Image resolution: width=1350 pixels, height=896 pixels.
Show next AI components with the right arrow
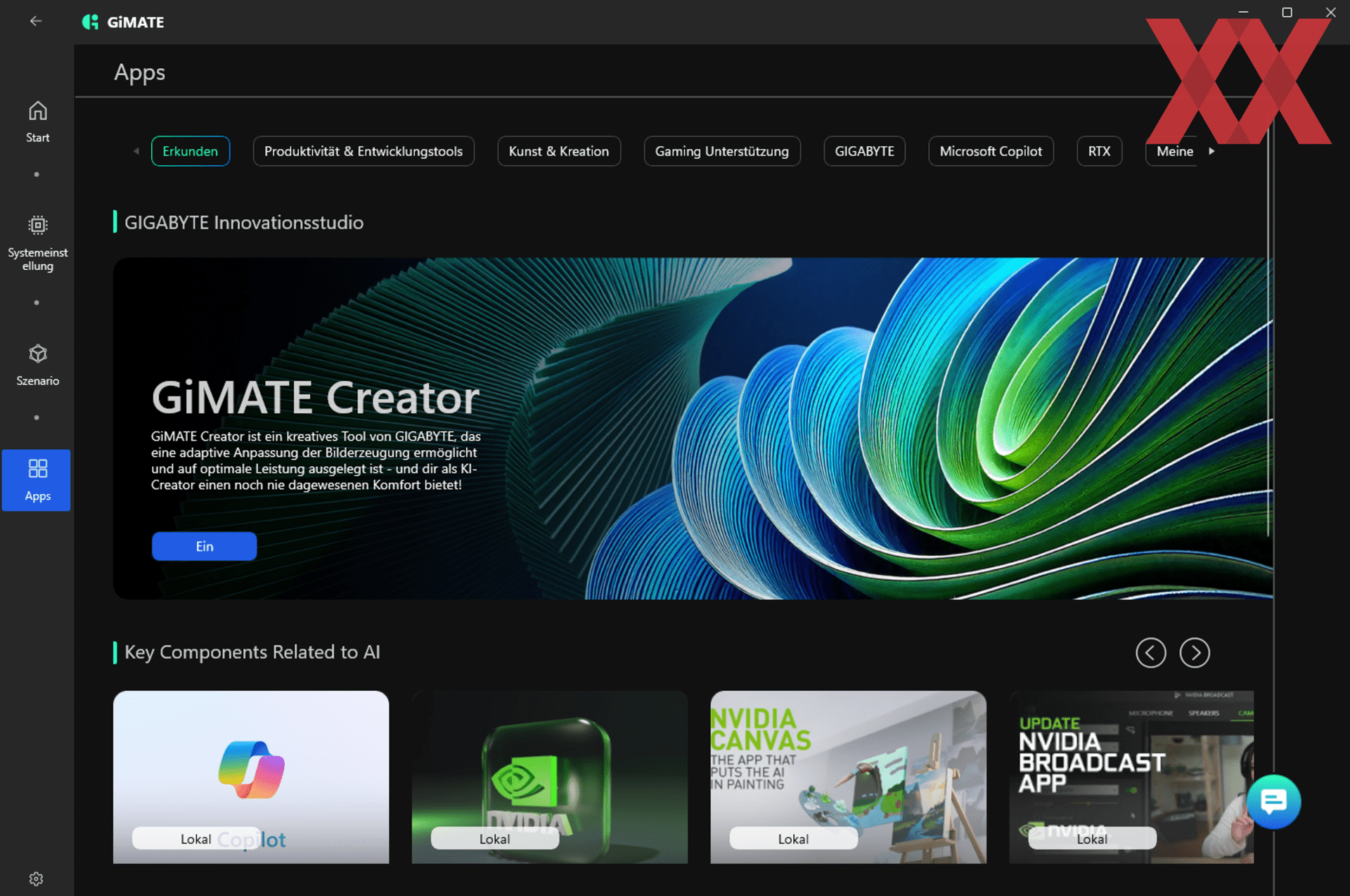coord(1195,653)
